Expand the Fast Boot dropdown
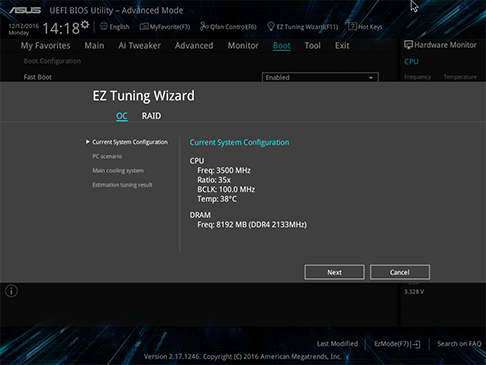 [320, 77]
